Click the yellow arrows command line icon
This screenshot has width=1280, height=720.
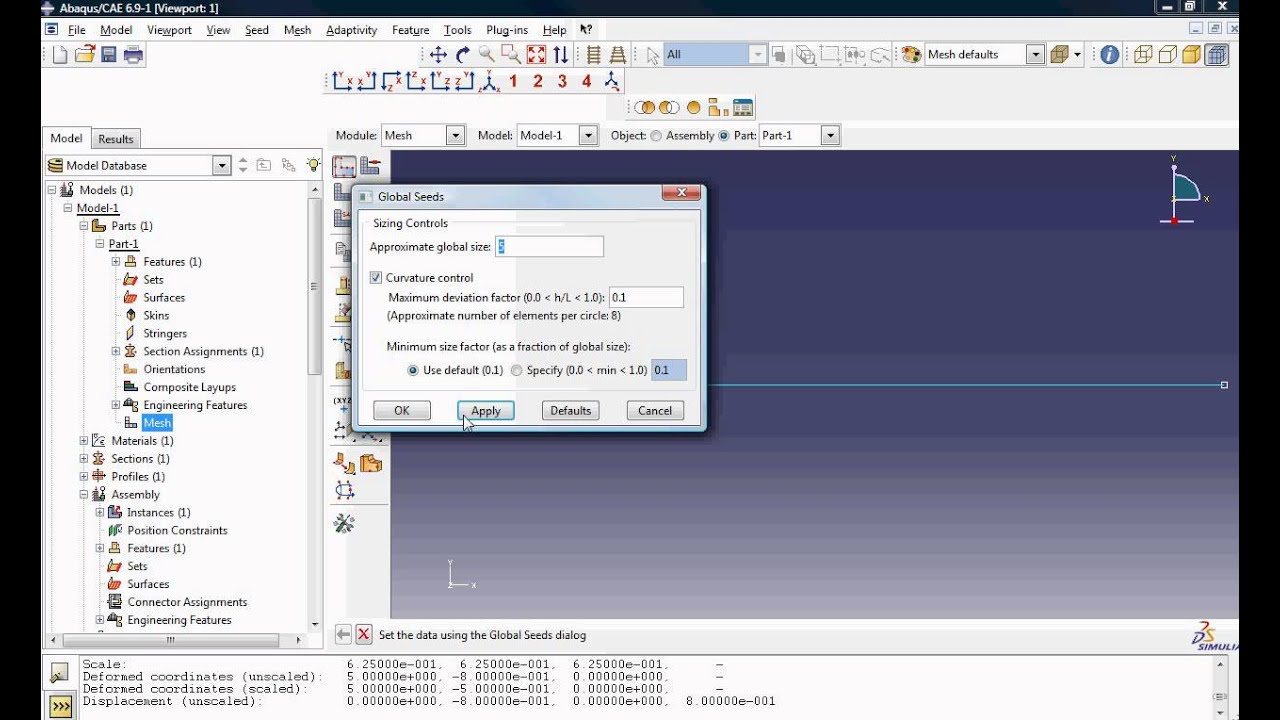(x=61, y=706)
